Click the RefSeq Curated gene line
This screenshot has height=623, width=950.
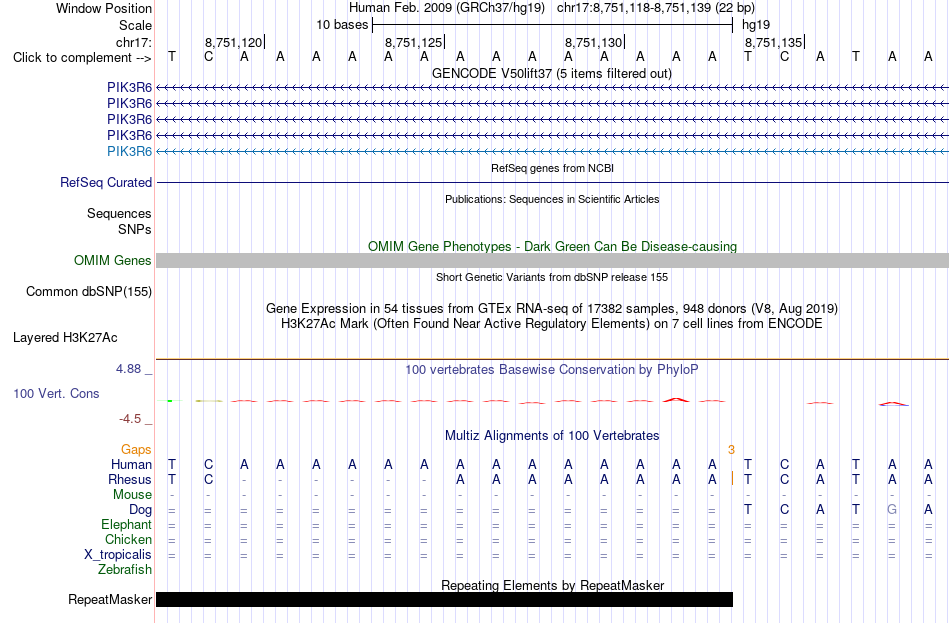point(552,182)
